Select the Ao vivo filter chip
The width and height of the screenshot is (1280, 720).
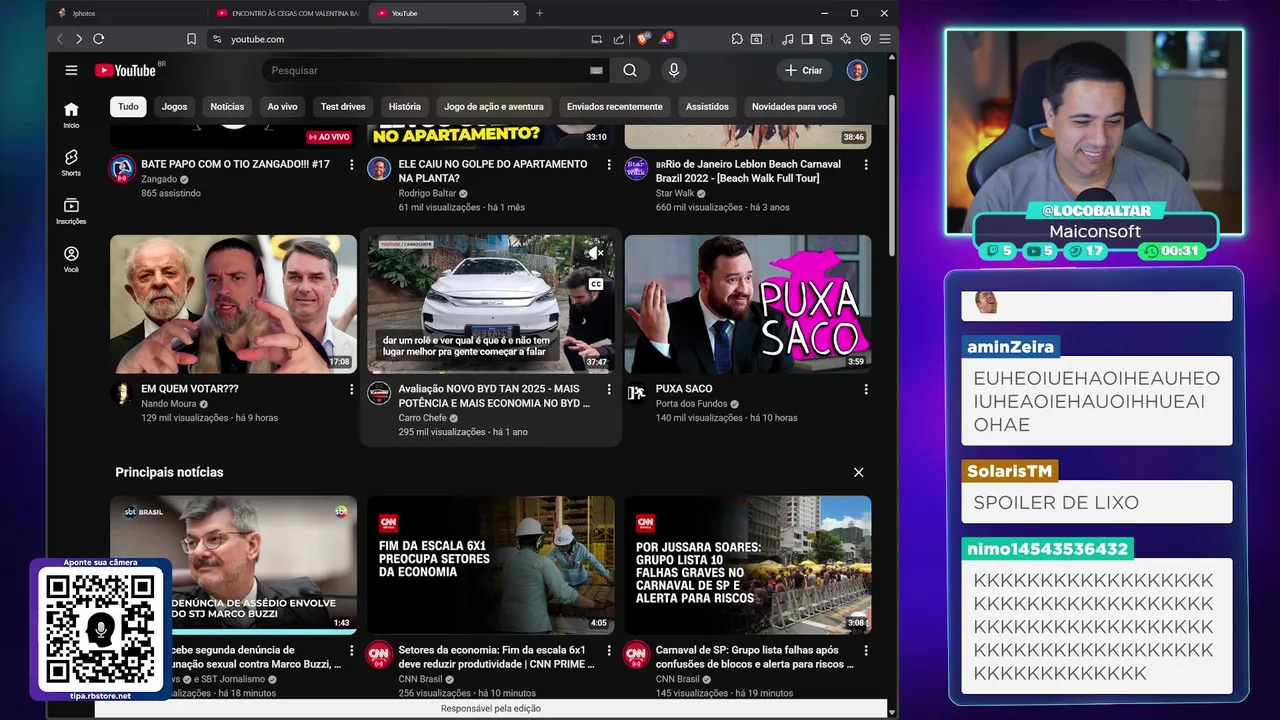click(282, 106)
